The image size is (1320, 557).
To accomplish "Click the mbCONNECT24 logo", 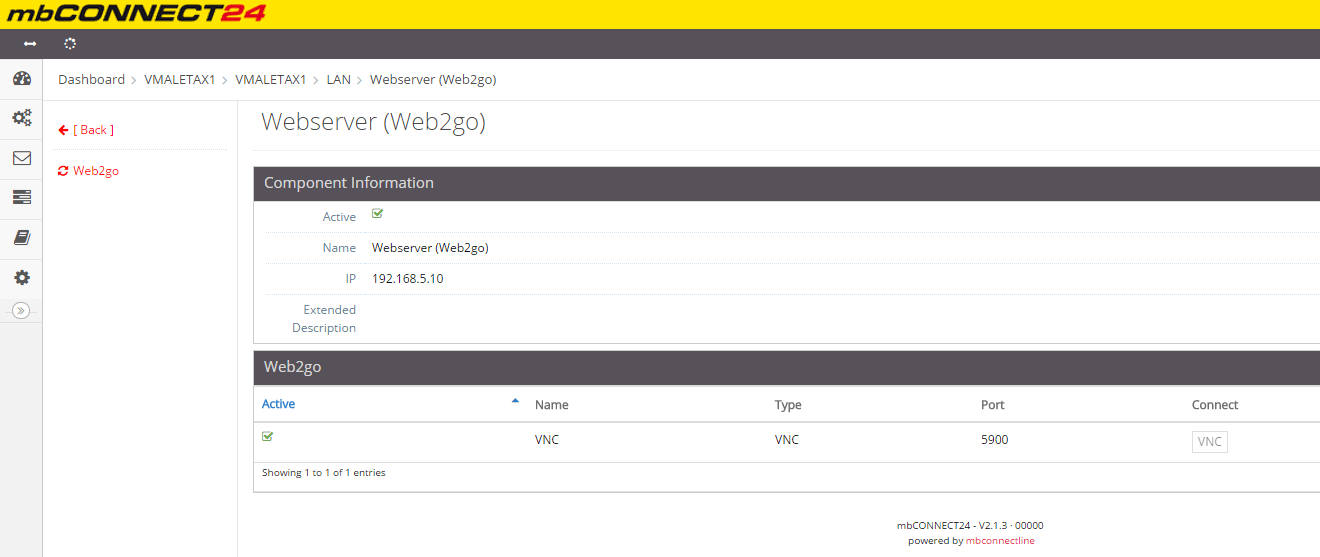I will (x=136, y=13).
